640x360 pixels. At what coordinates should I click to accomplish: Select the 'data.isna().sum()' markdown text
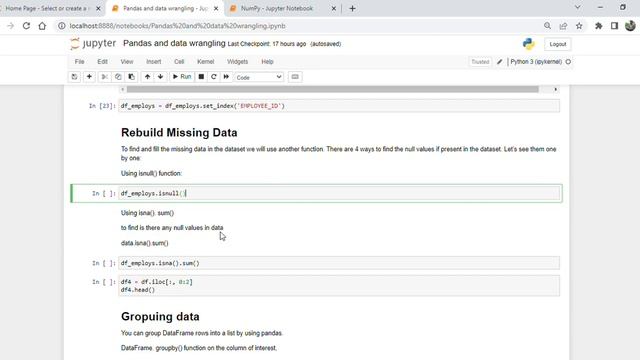(x=144, y=243)
